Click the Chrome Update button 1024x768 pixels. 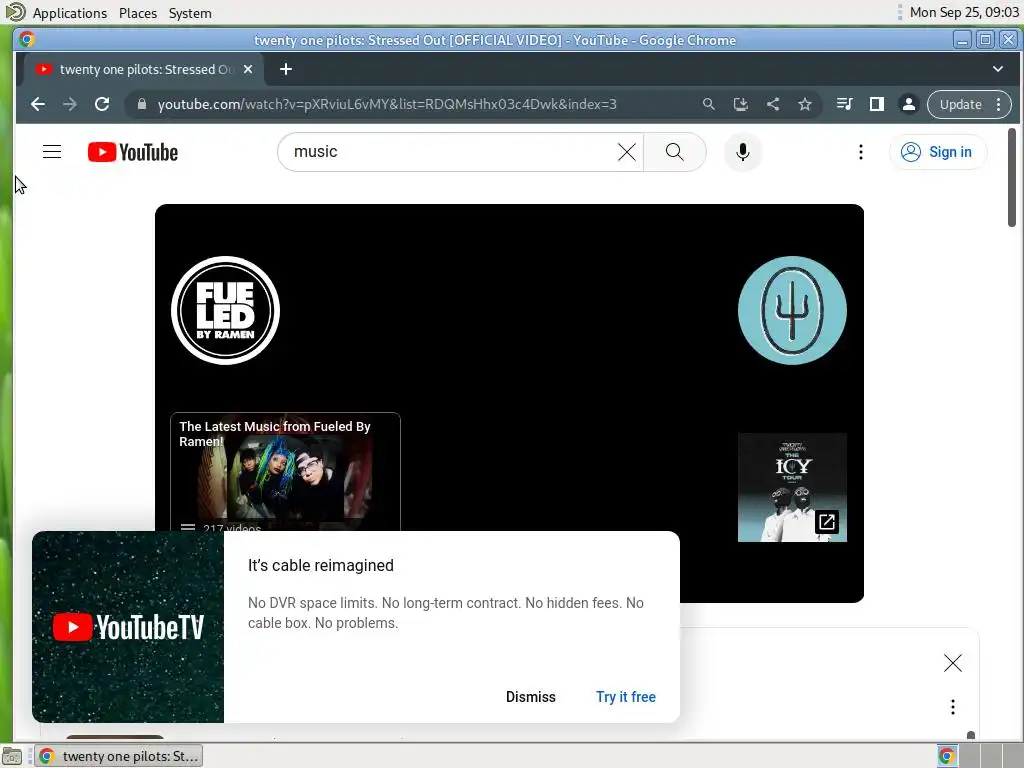coord(961,104)
